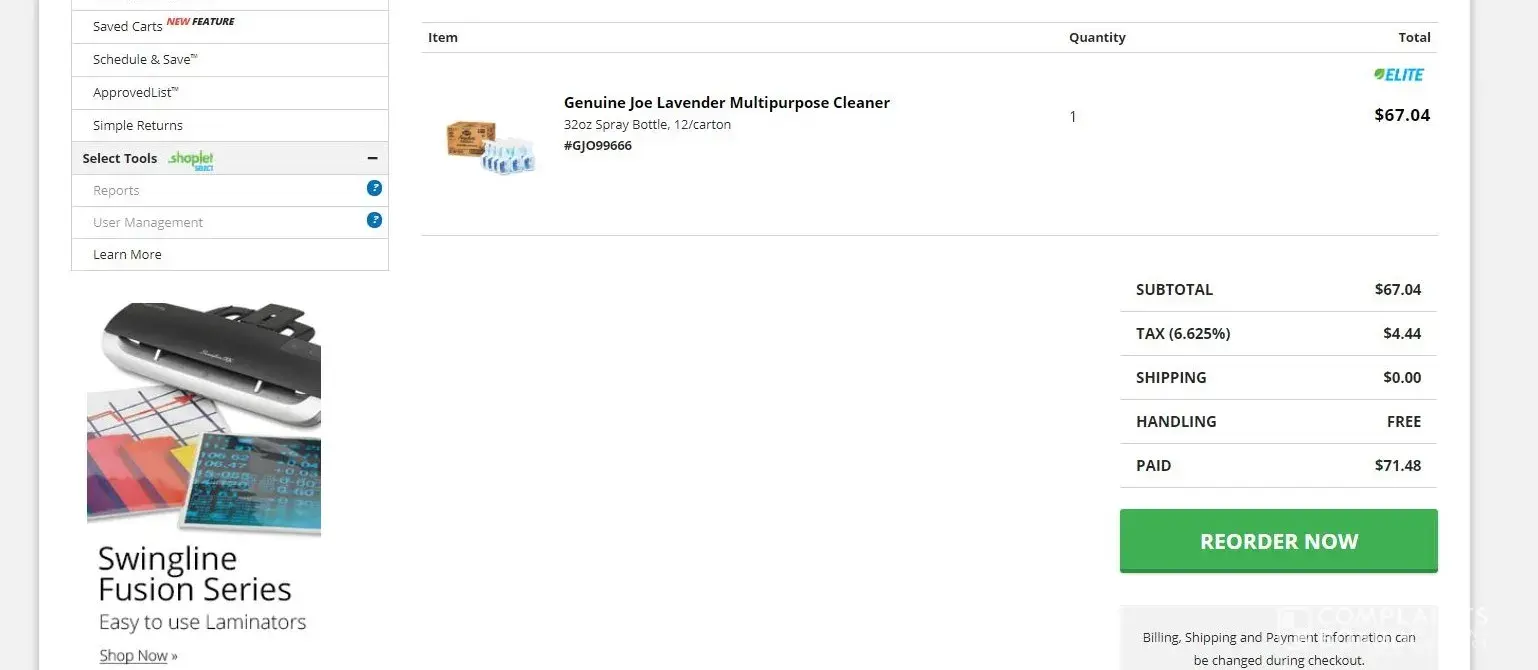Open Genuine Joe Lavender Multipurpose Cleaner
Screen dimensions: 1538x670
(x=726, y=102)
